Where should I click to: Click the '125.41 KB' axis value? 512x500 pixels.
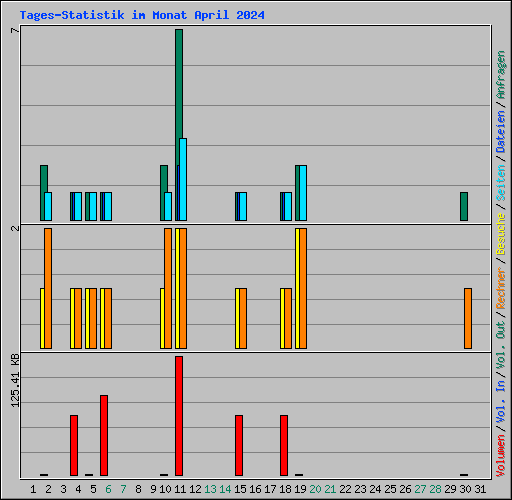tap(15, 380)
